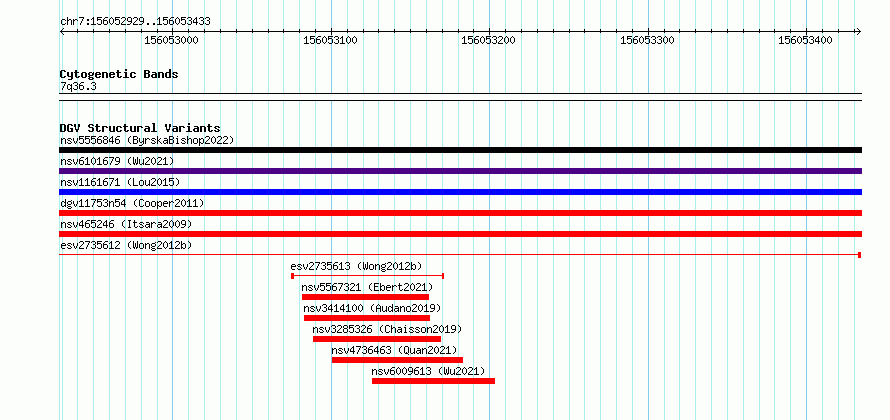Open nsv4736463 (Quan2021) label

point(394,350)
